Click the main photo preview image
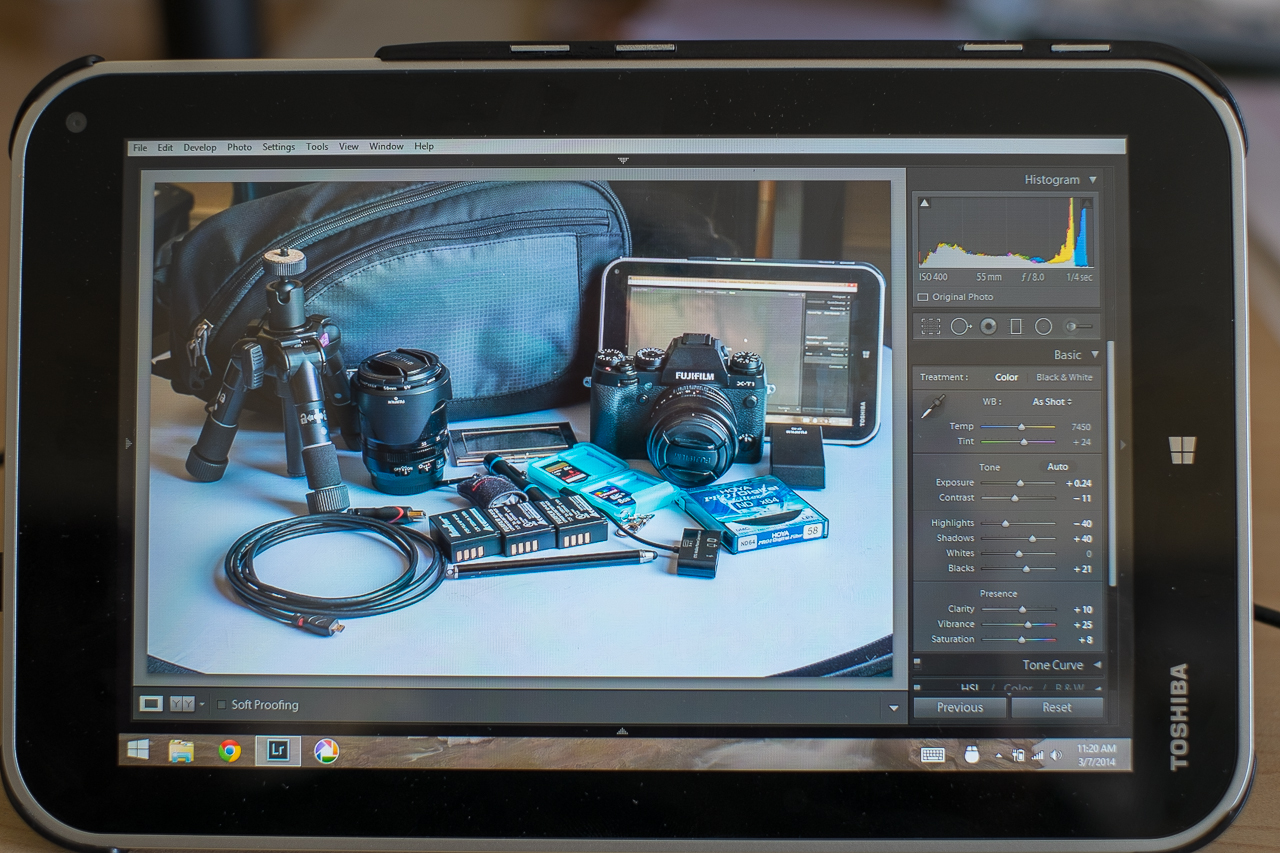This screenshot has width=1280, height=853. coord(520,427)
